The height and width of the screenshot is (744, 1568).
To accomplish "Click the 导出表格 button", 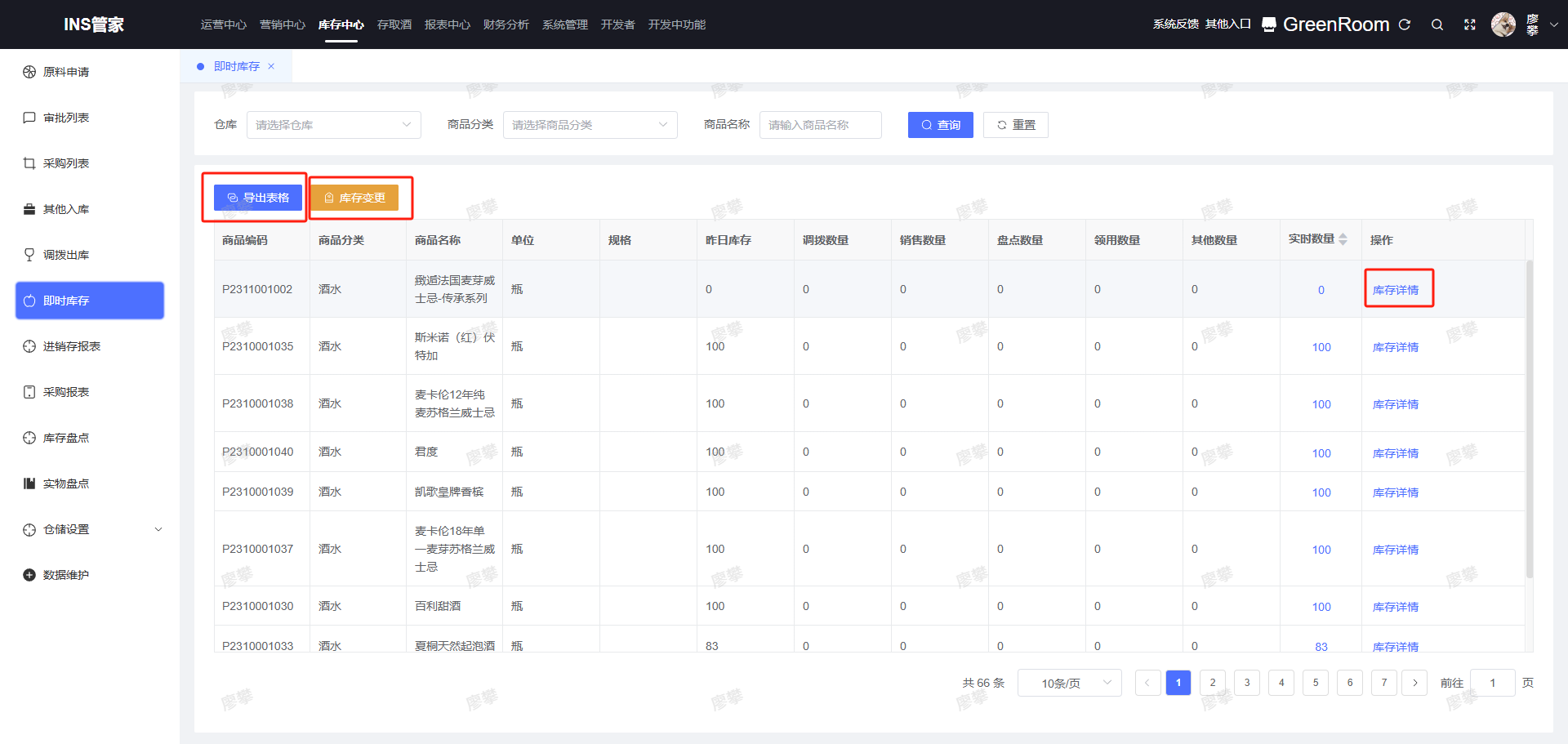I will (258, 198).
